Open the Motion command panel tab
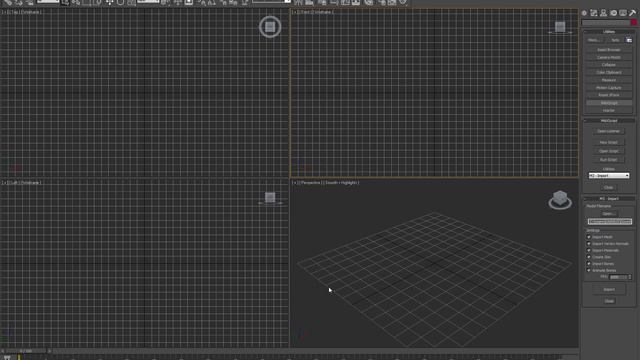Image resolution: width=640 pixels, height=360 pixels. click(613, 13)
